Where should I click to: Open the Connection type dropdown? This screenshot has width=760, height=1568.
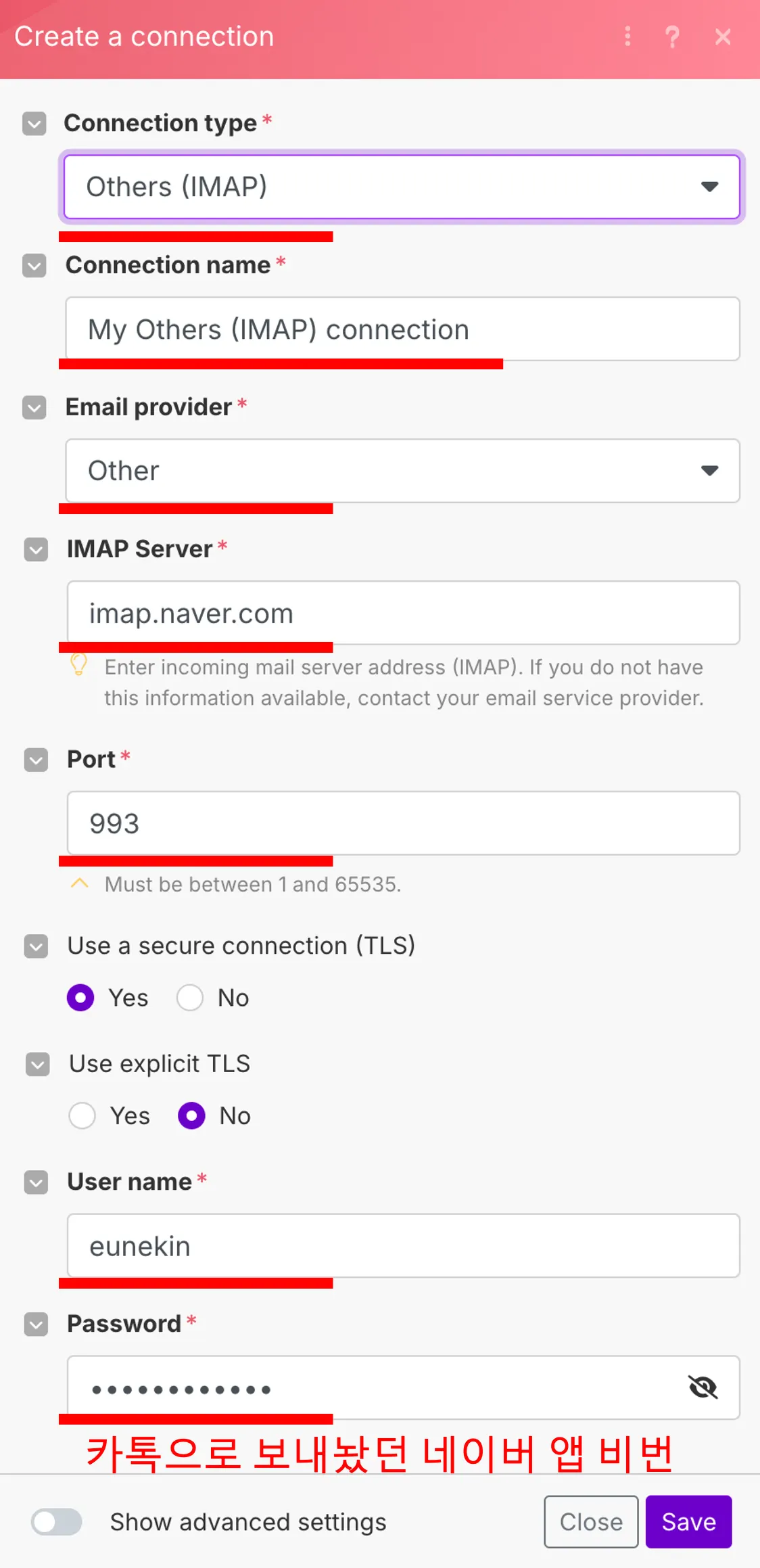(402, 187)
